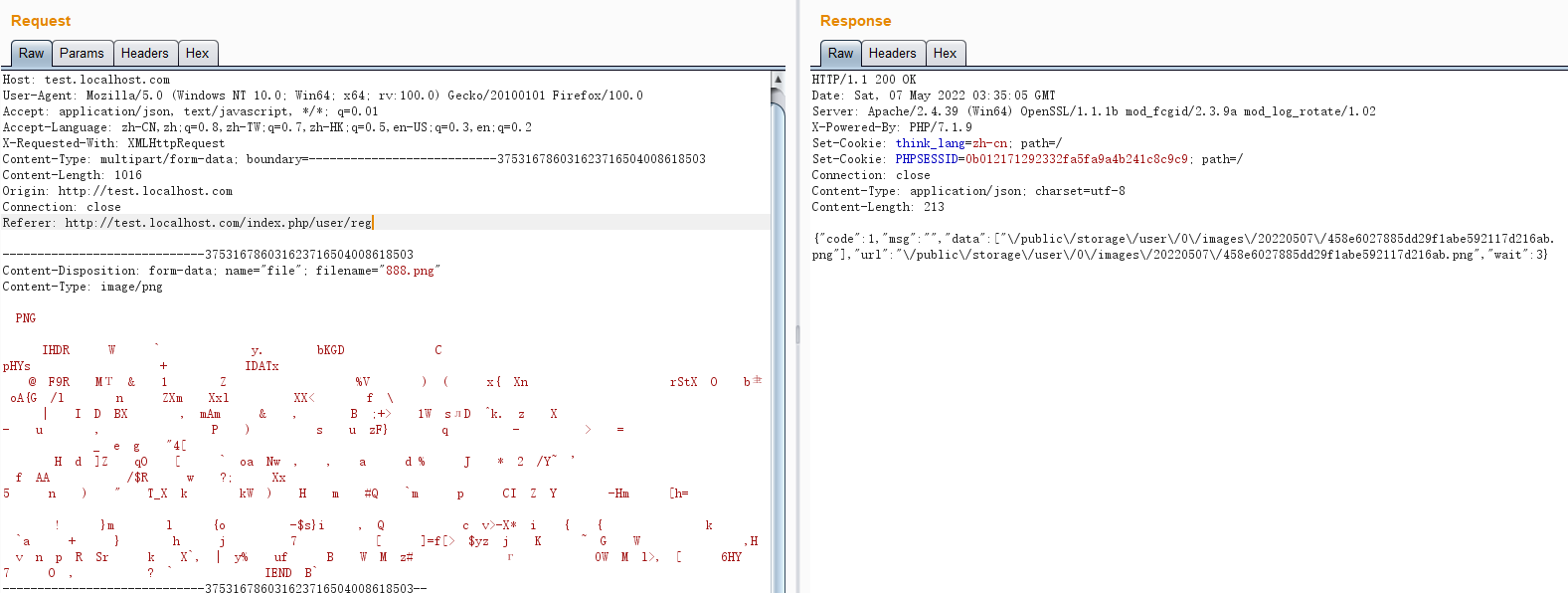Click the filename value "888.png"
Viewport: 1568px width, 593px height.
[410, 271]
